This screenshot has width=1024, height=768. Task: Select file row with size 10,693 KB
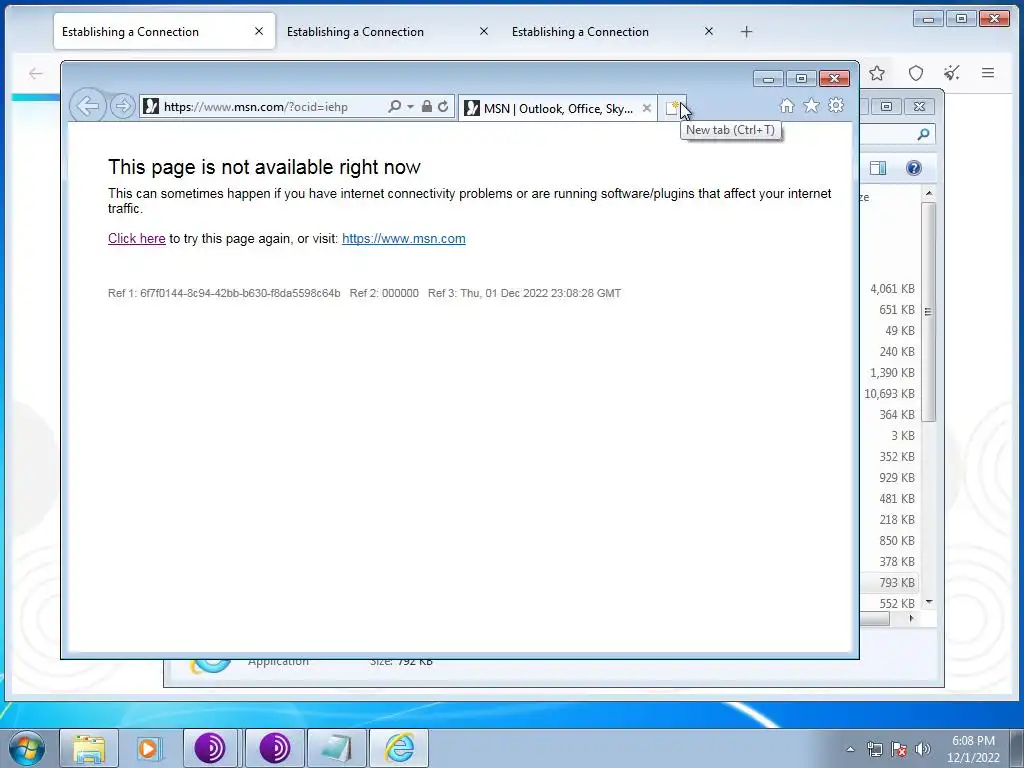point(889,394)
